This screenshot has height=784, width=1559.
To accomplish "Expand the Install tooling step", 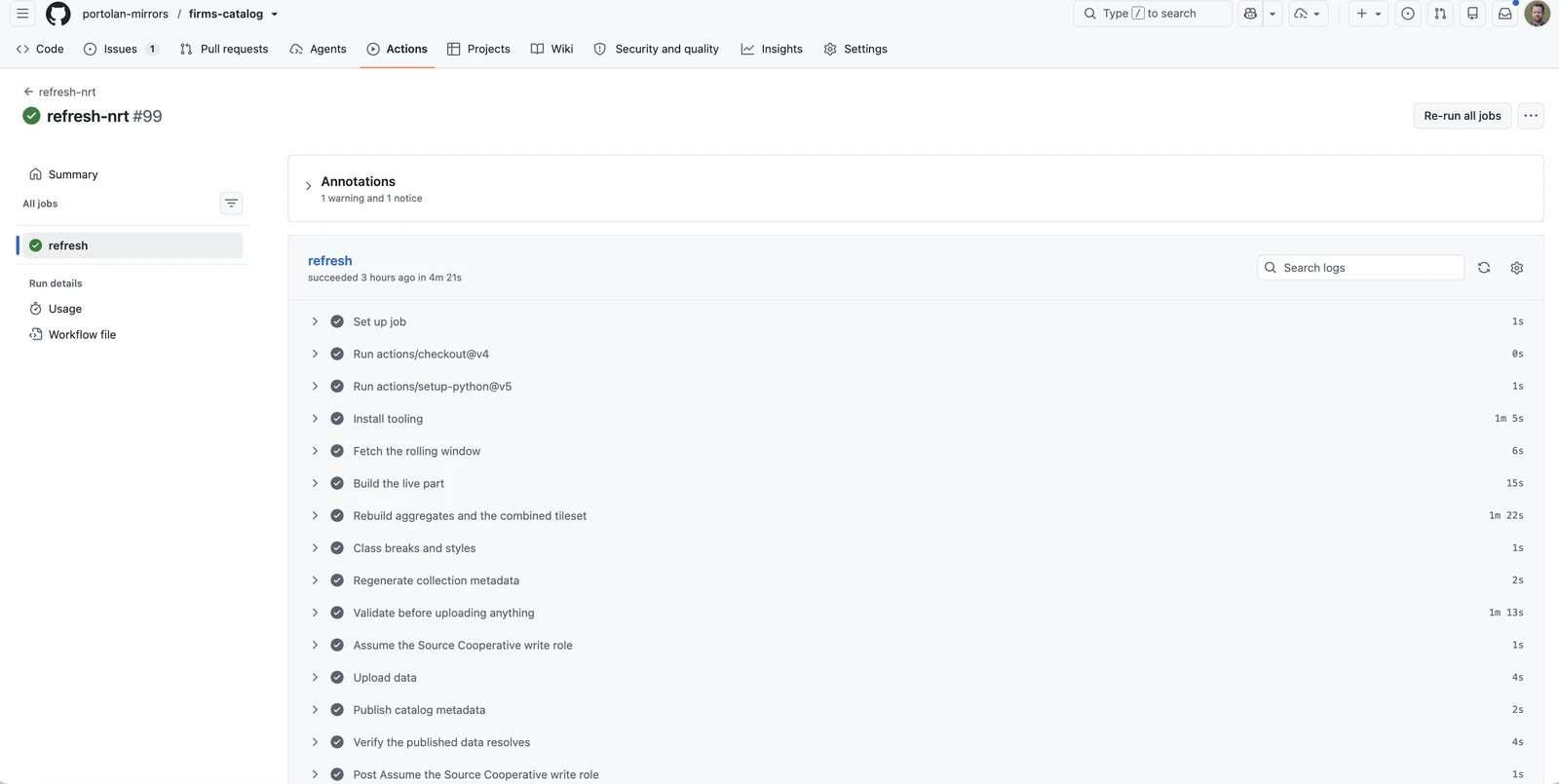I will 315,419.
